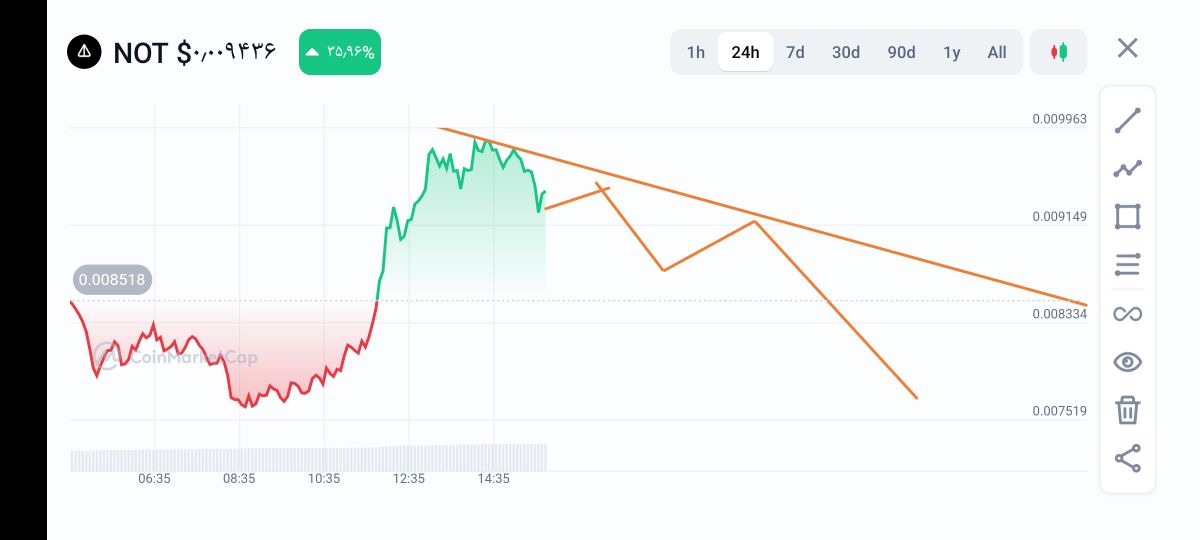The height and width of the screenshot is (540, 1200).
Task: Select the 24h timeframe tab
Action: point(745,52)
